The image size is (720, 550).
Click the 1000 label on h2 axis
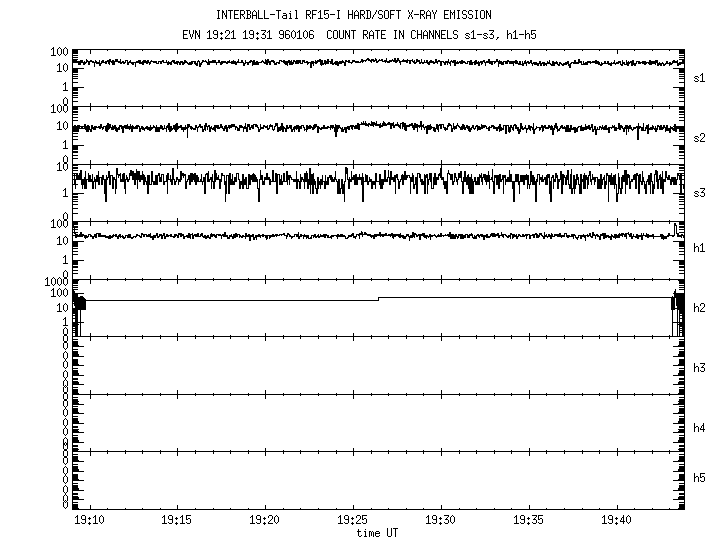(56, 283)
